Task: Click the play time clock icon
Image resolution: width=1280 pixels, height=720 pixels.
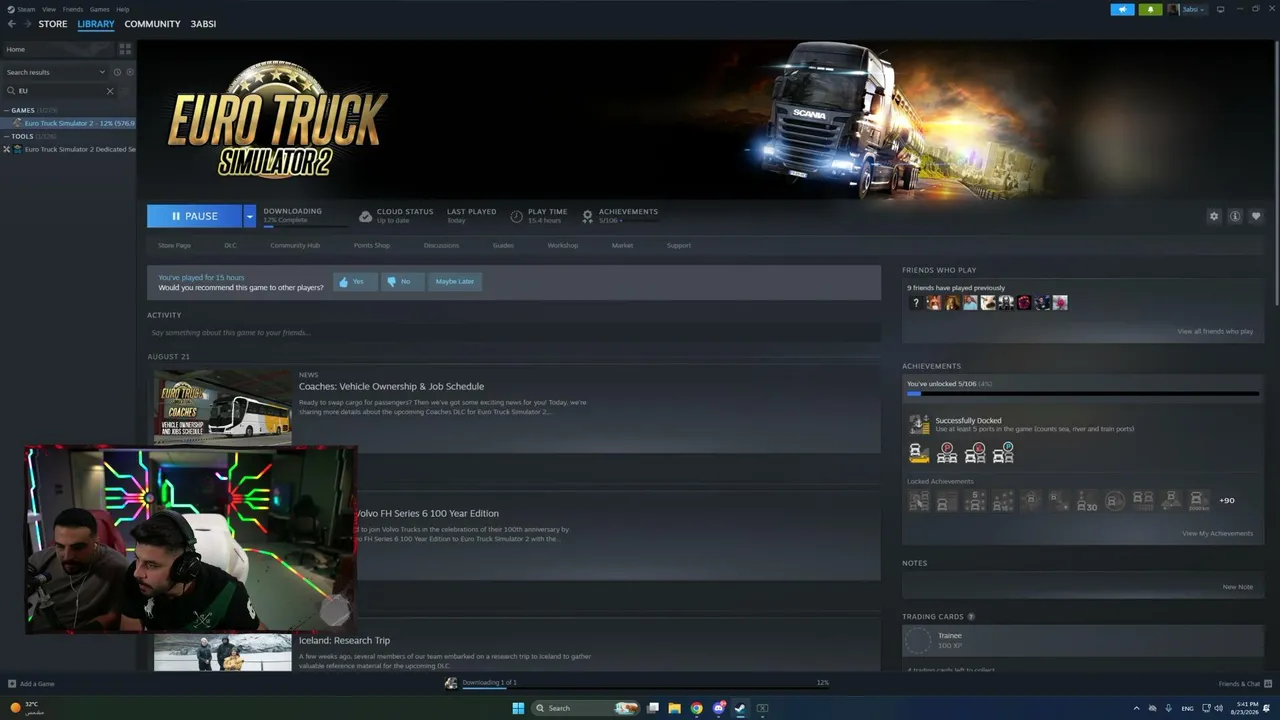Action: (516, 216)
